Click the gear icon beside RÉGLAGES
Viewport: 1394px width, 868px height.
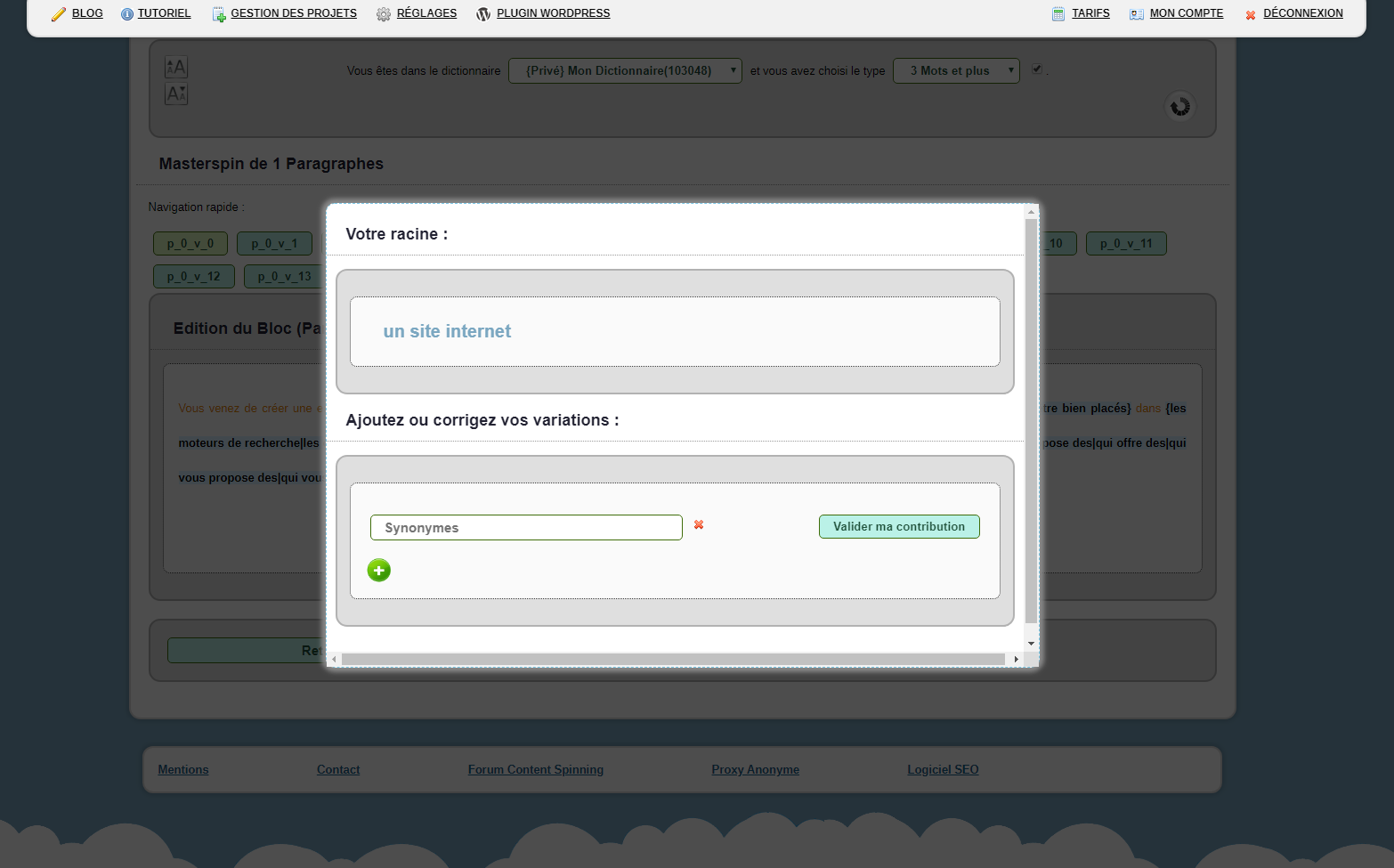(384, 14)
